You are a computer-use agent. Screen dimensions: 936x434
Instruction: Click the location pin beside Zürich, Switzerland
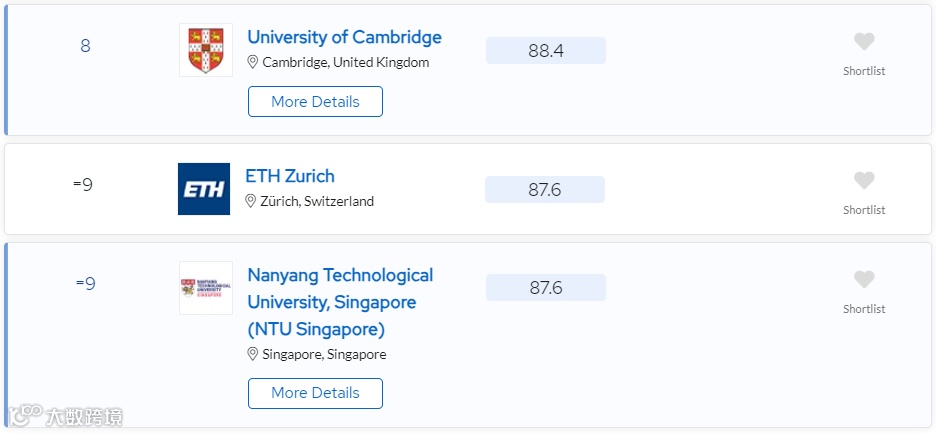pyautogui.click(x=251, y=201)
